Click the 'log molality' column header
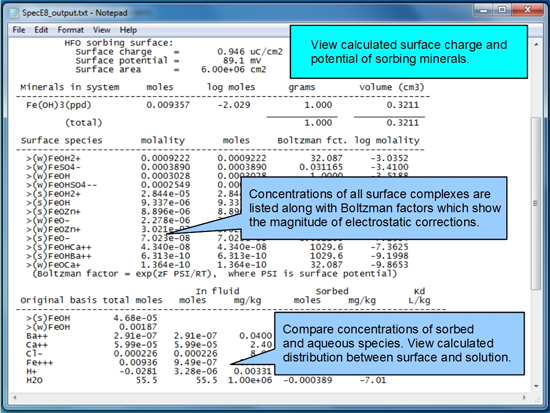This screenshot has height=413, width=550. [387, 140]
